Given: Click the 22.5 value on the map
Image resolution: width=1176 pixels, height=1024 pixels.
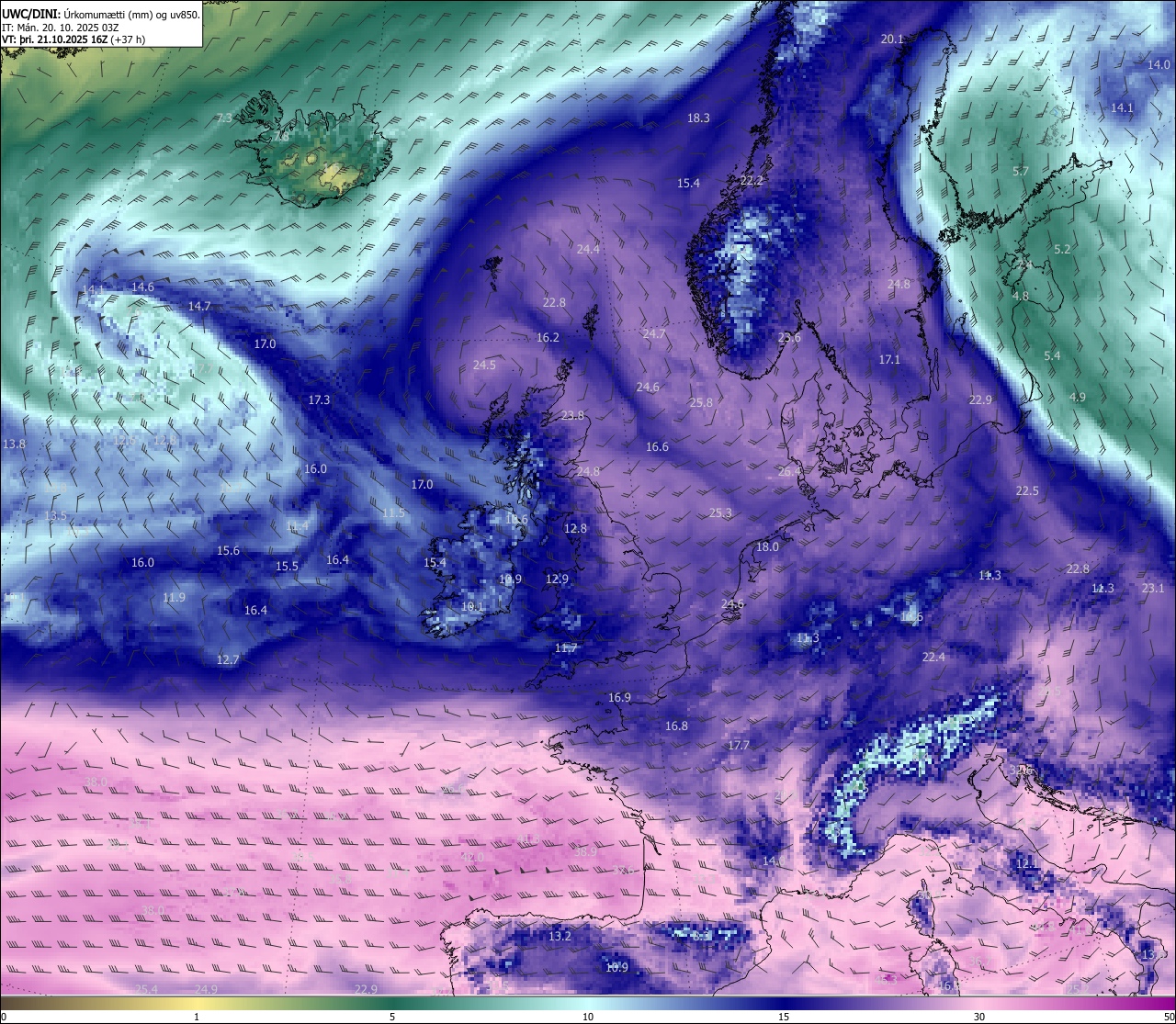Looking at the screenshot, I should 1027,490.
